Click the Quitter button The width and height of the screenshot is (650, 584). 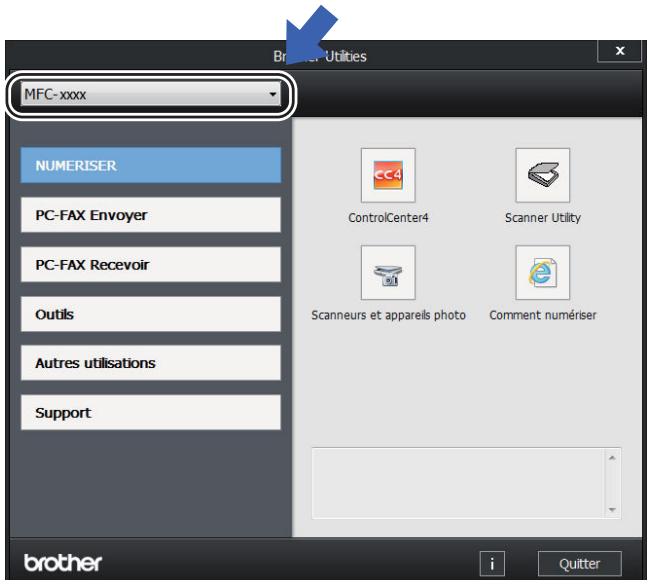pos(580,563)
